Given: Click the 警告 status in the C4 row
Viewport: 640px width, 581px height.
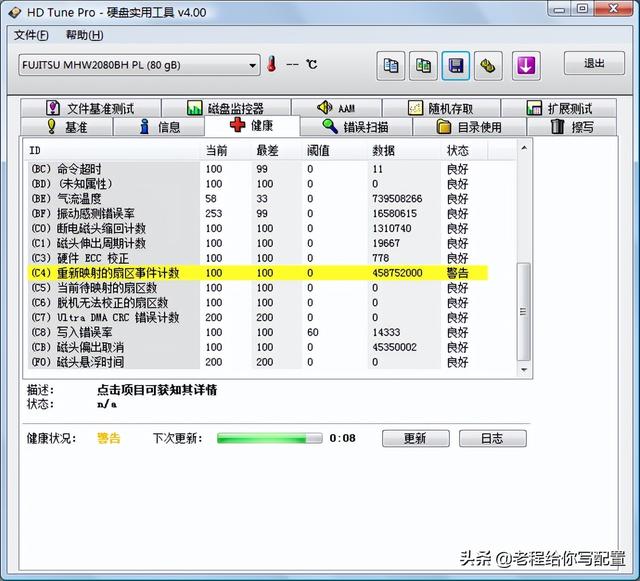Looking at the screenshot, I should point(458,273).
